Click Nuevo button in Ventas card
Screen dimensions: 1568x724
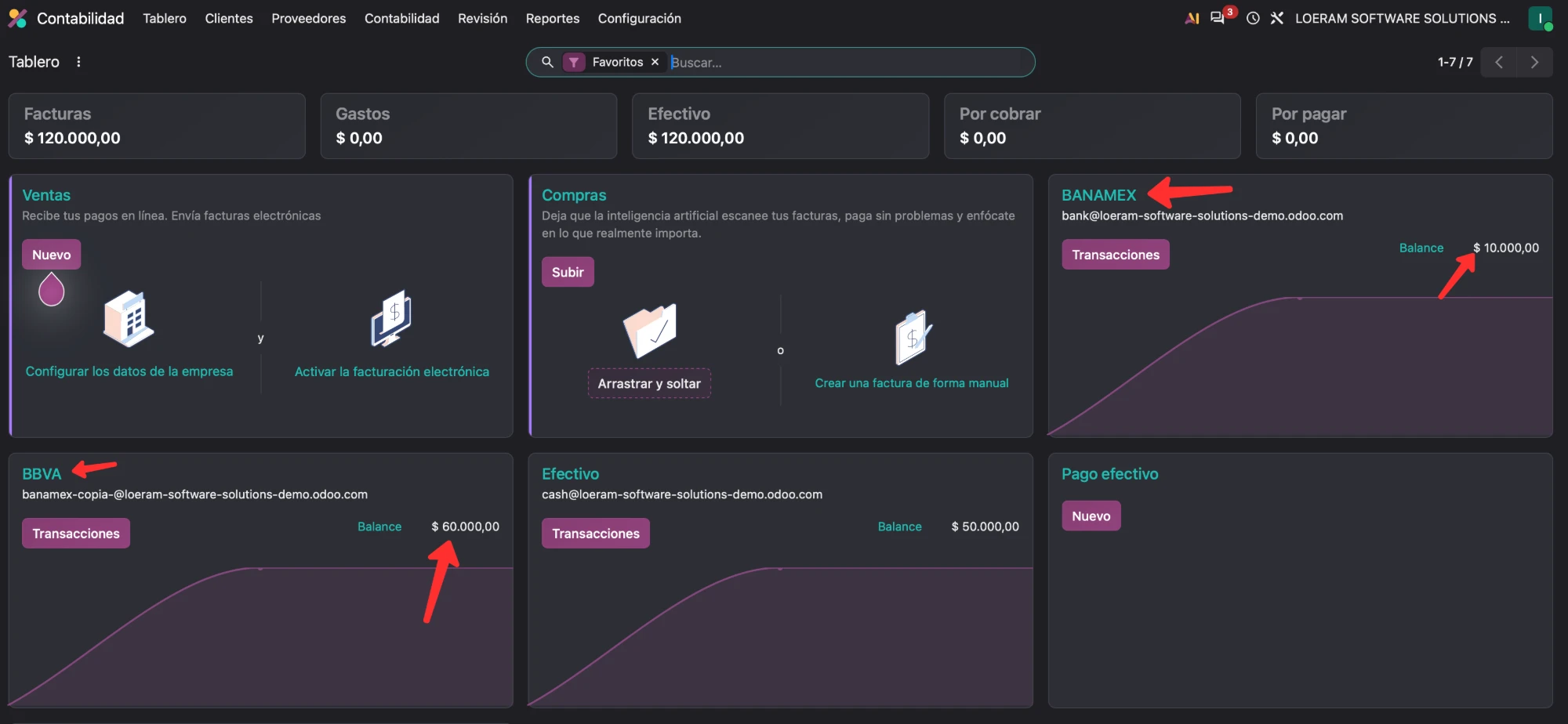pyautogui.click(x=52, y=255)
